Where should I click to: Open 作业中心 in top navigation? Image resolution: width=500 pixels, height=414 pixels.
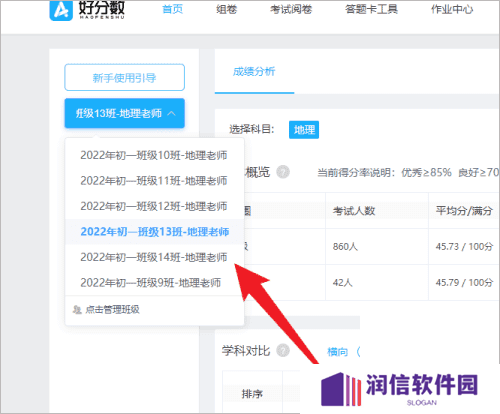point(452,9)
